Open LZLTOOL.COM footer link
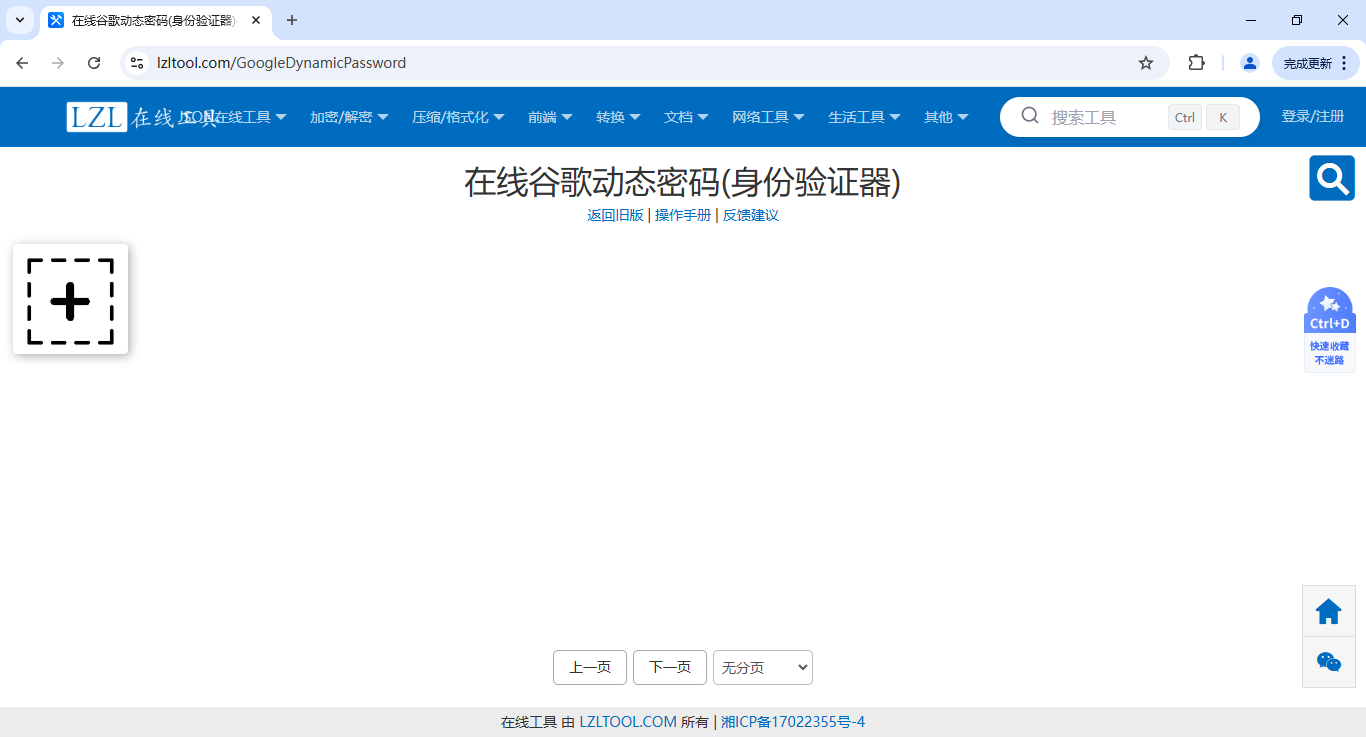Image resolution: width=1366 pixels, height=738 pixels. 628,722
